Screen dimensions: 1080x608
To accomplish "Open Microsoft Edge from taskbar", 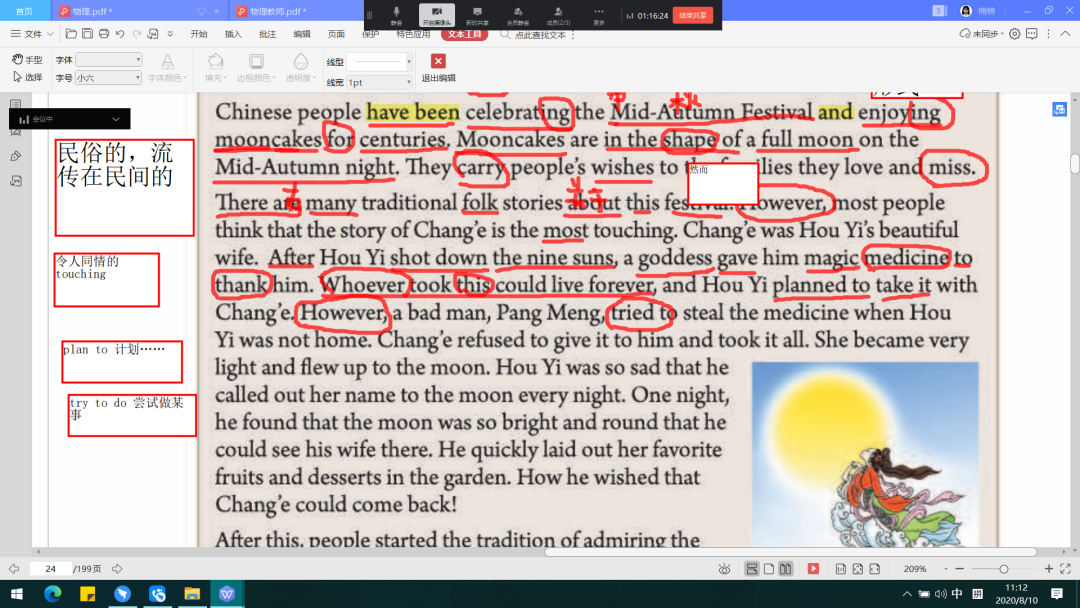I will click(52, 594).
